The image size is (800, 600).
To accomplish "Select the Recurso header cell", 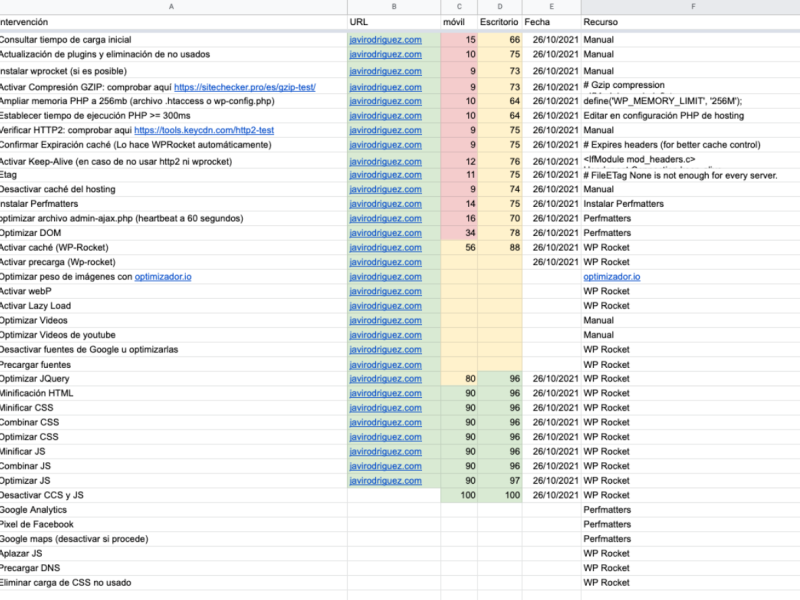I will click(x=691, y=22).
